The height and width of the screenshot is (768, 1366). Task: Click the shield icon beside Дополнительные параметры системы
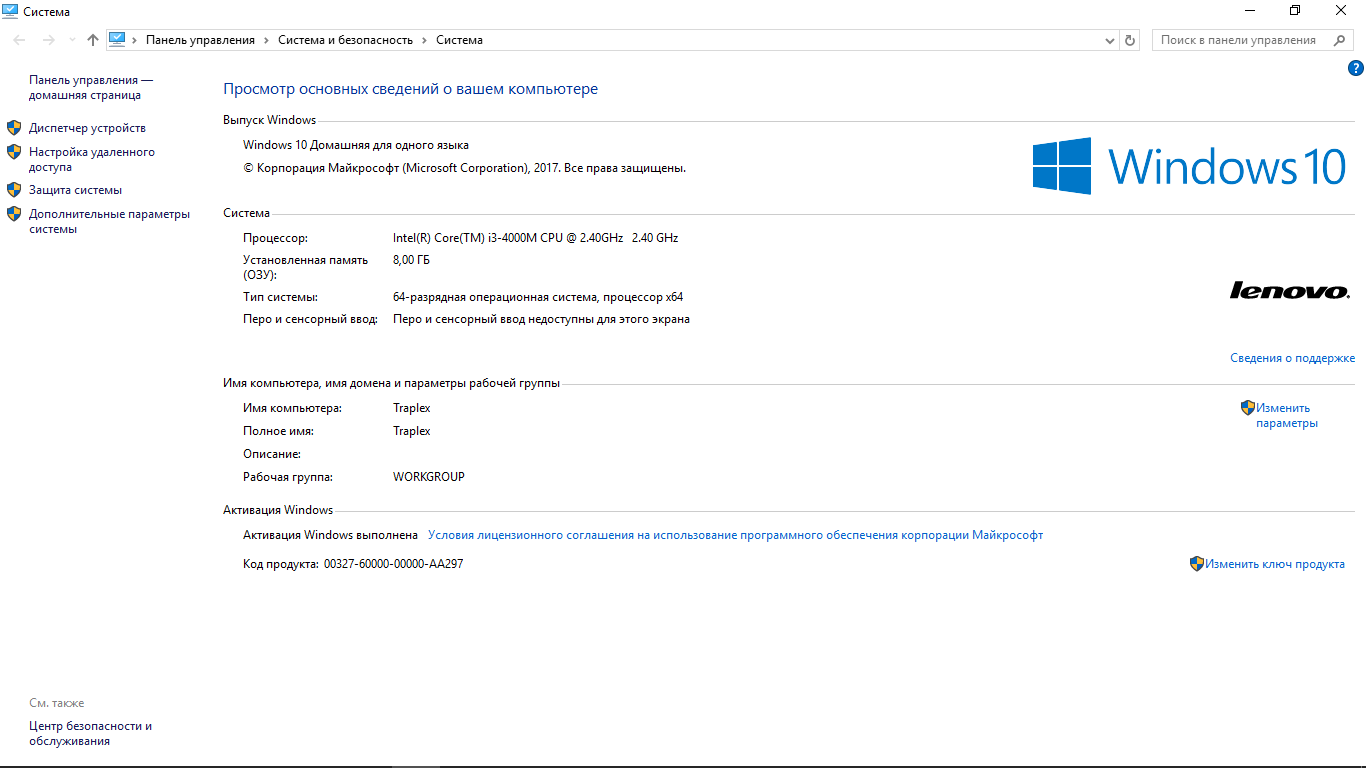[x=14, y=213]
